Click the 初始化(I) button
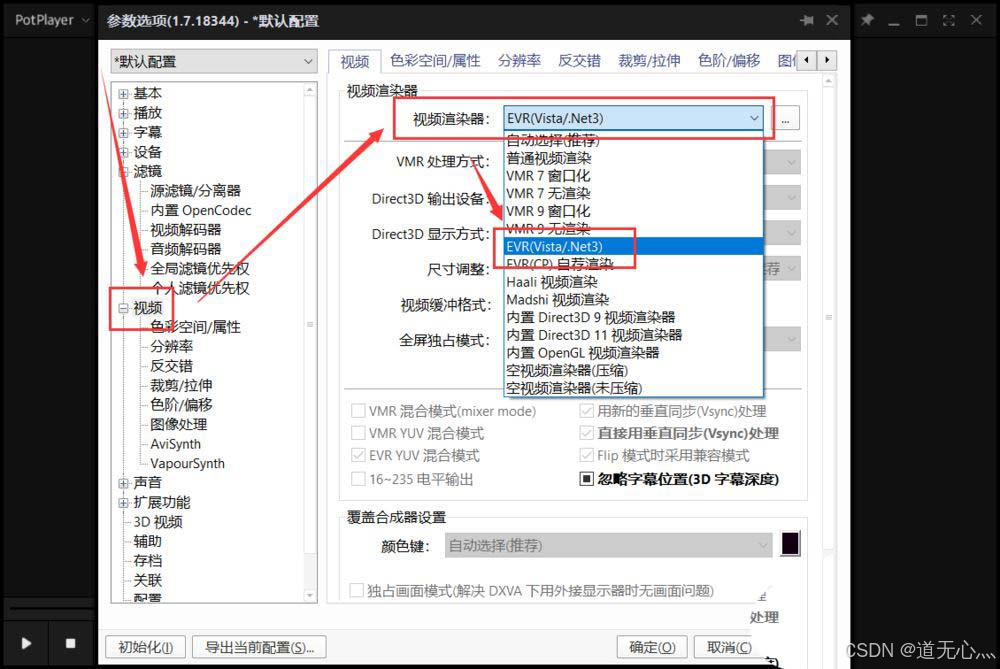The width and height of the screenshot is (1000, 669). click(x=145, y=647)
